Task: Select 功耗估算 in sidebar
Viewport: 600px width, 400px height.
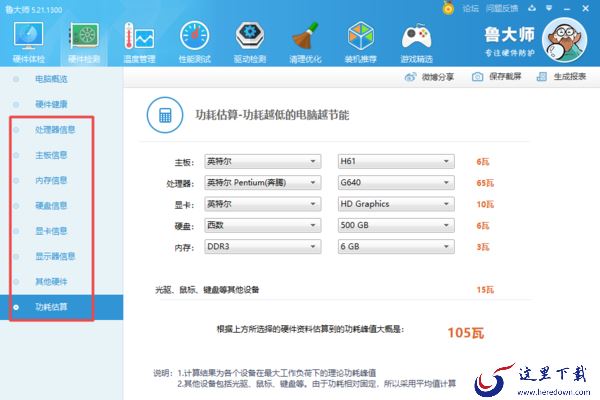Action: (61, 307)
